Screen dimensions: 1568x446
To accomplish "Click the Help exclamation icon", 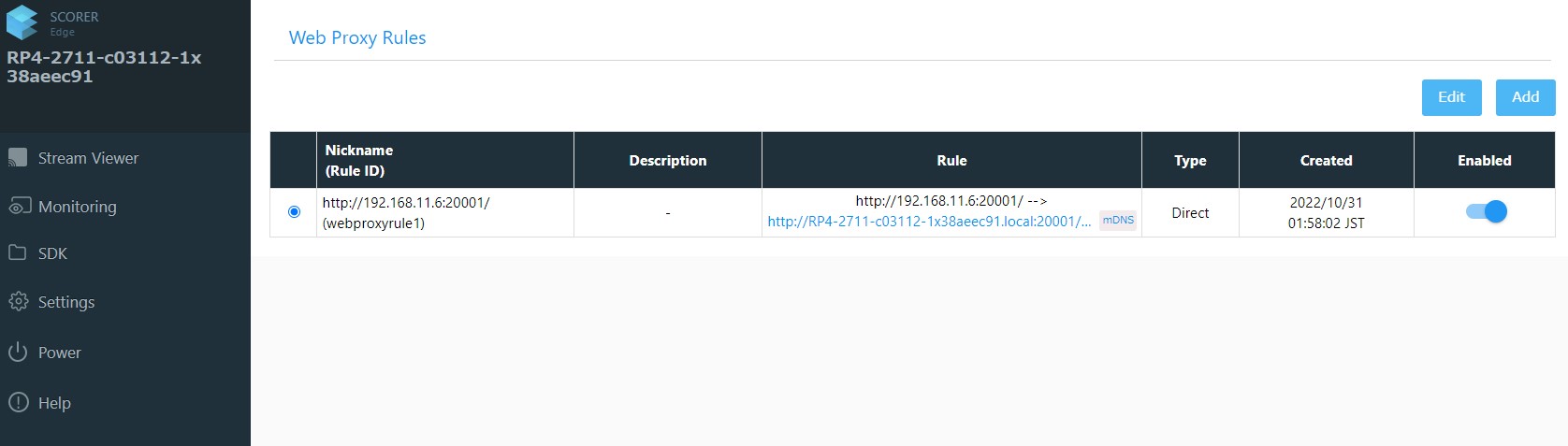I will tap(18, 402).
